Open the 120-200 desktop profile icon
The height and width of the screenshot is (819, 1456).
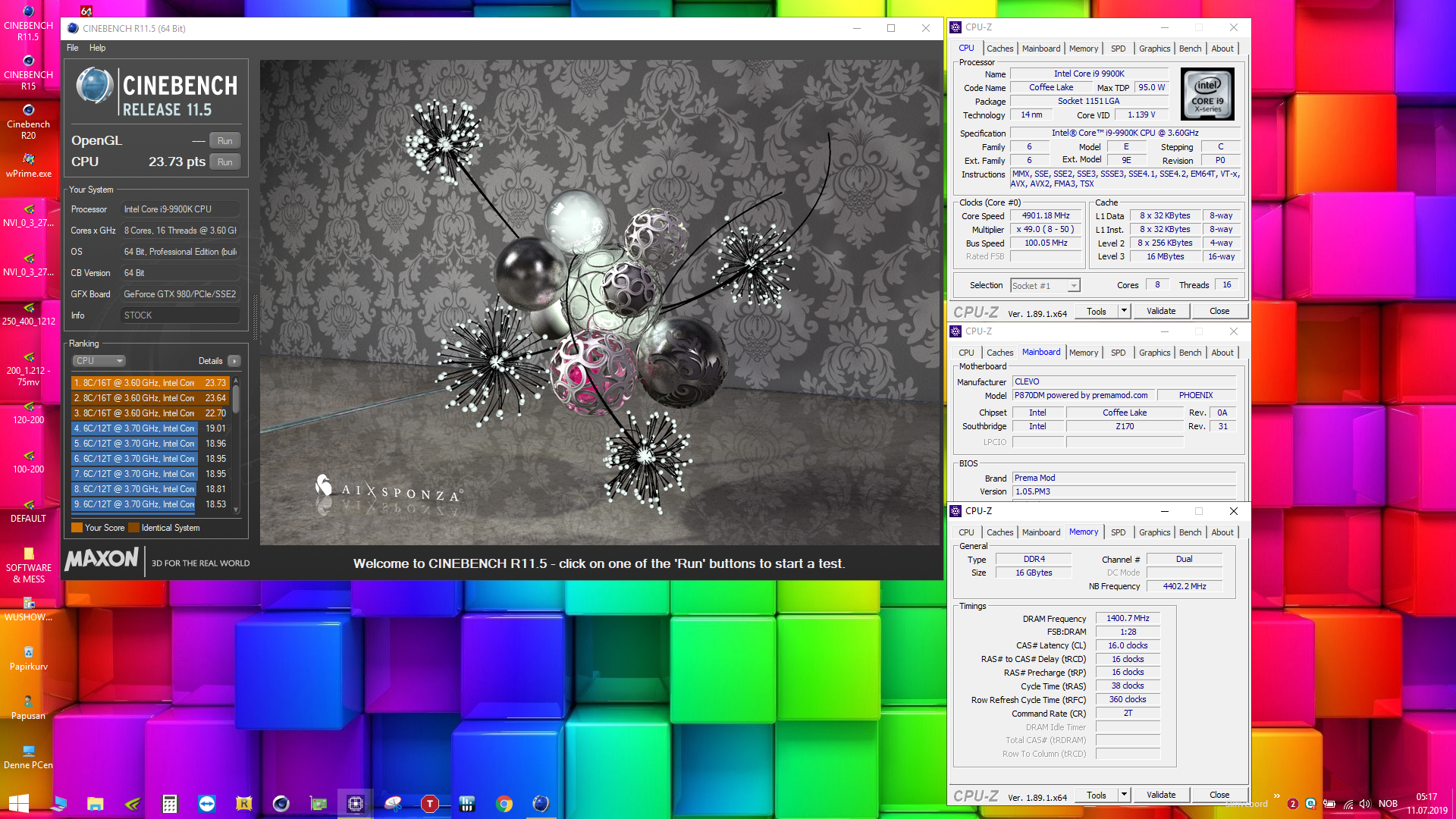[x=28, y=412]
